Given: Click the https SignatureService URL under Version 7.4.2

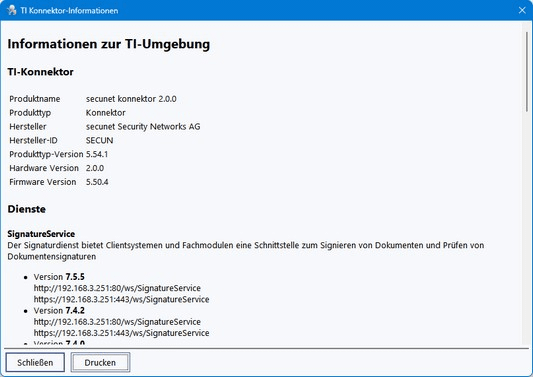Looking at the screenshot, I should click(x=121, y=333).
